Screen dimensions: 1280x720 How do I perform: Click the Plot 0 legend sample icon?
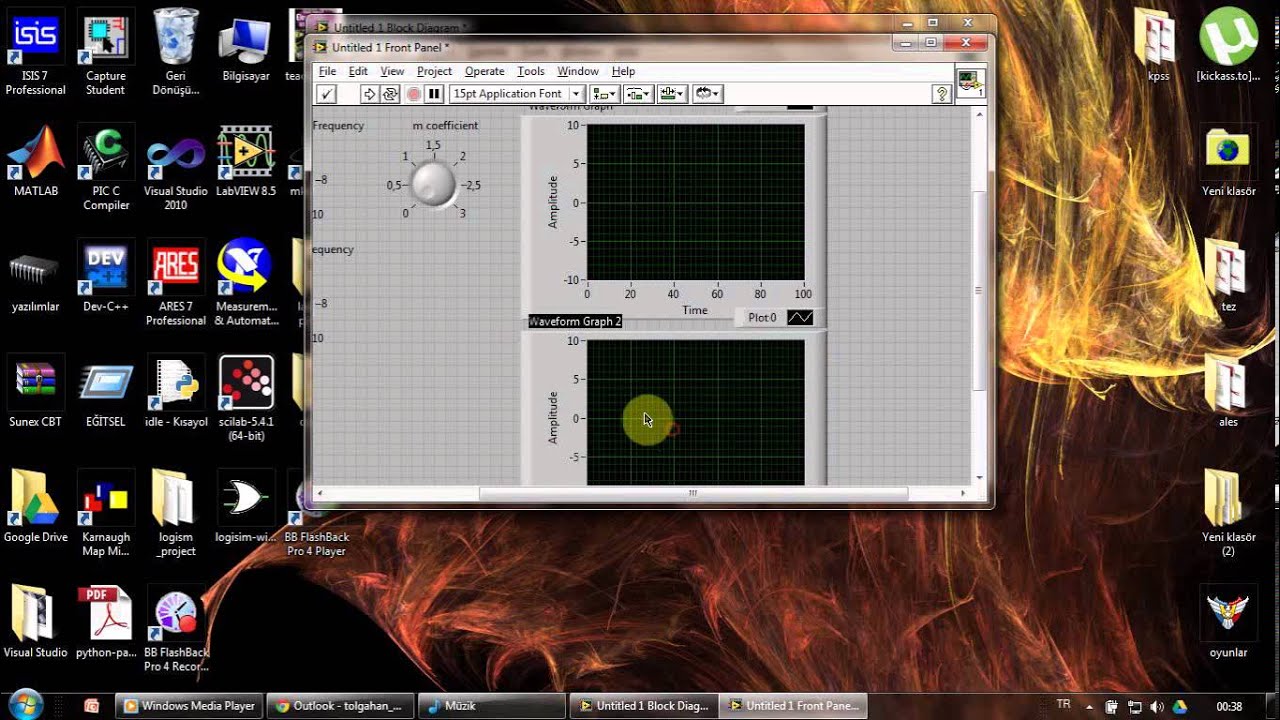[x=800, y=318]
